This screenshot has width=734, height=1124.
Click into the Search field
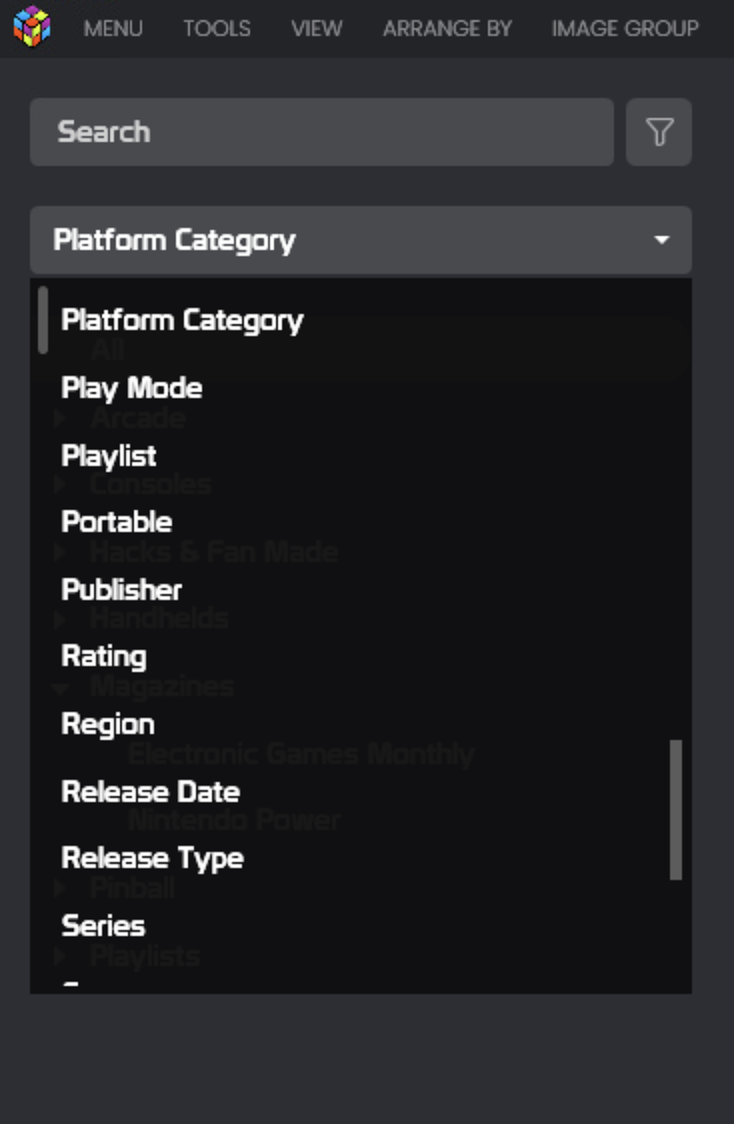(322, 132)
